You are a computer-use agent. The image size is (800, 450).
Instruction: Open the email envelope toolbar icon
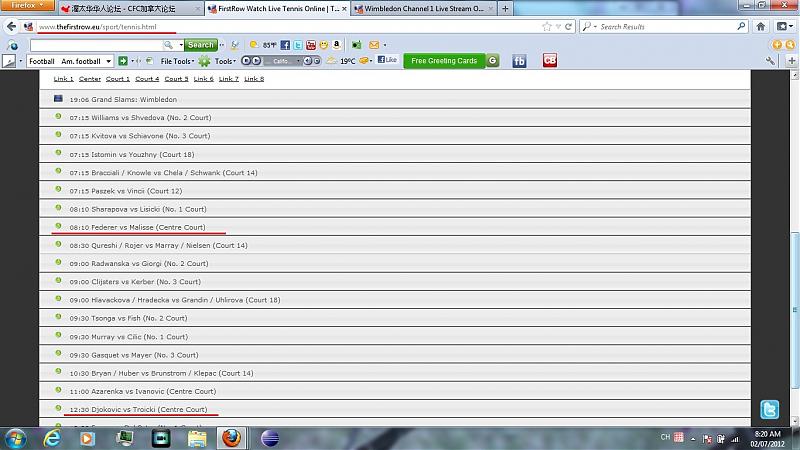tap(375, 45)
